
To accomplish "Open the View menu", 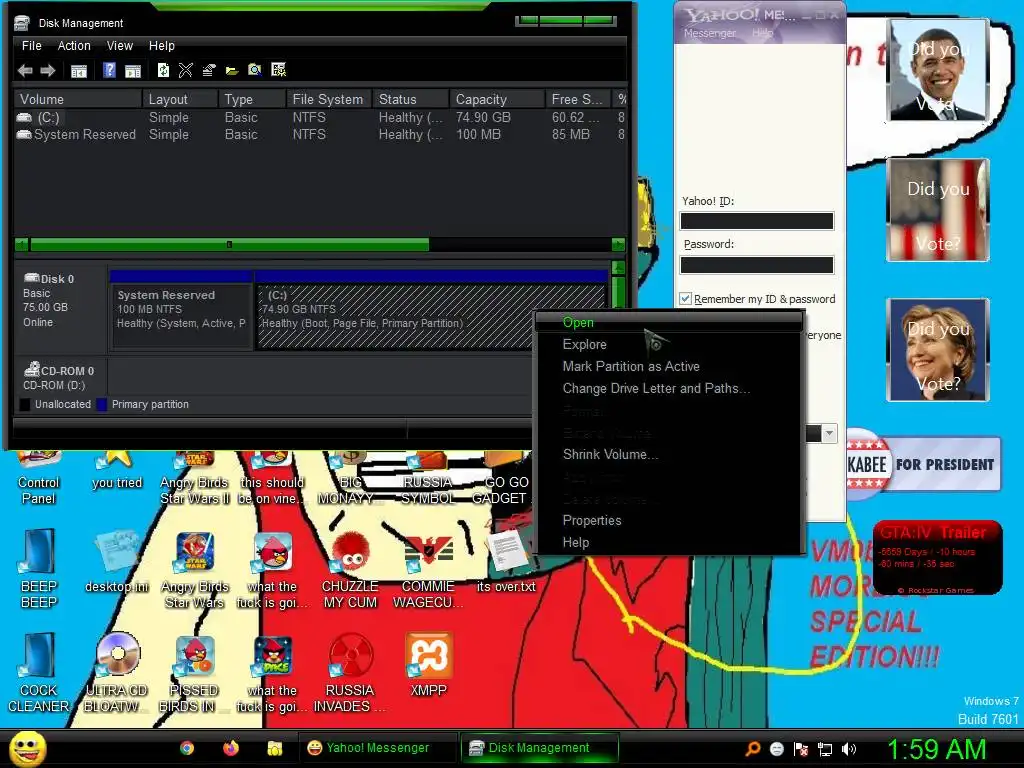I will (x=120, y=46).
